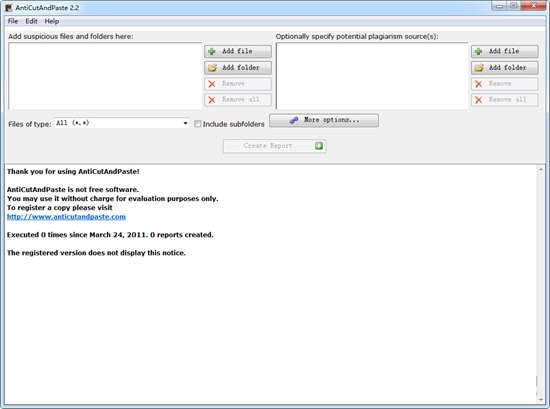550x409 pixels.
Task: Open the Edit menu
Action: 31,21
